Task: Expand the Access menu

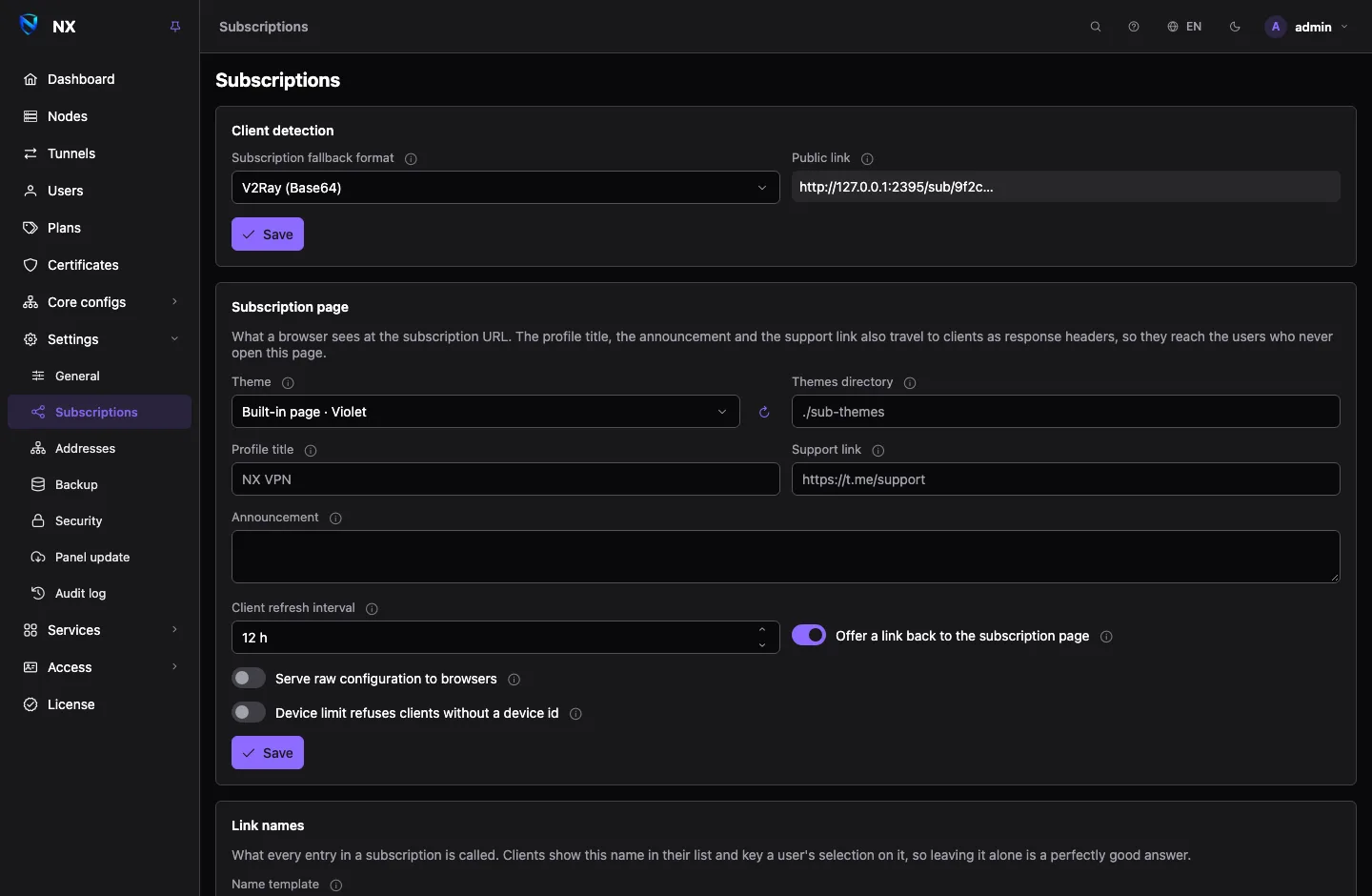Action: [100, 667]
